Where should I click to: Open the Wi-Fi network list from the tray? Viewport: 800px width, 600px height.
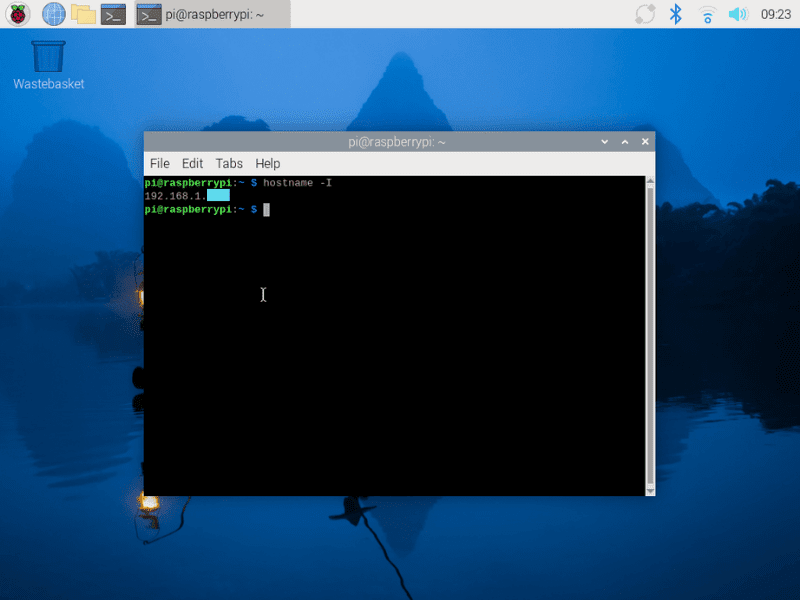coord(706,14)
